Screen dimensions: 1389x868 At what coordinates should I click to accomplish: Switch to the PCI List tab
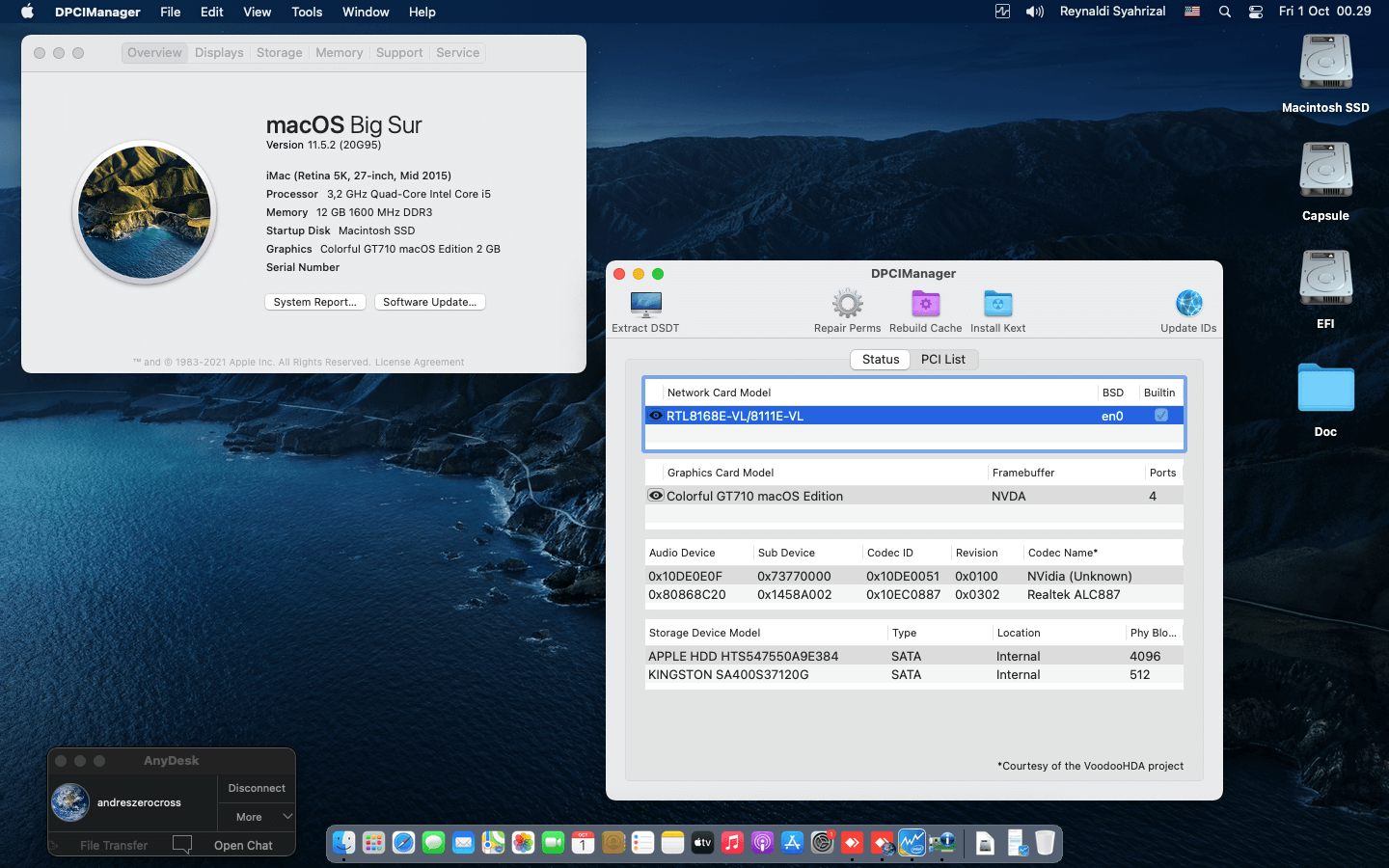coord(942,359)
